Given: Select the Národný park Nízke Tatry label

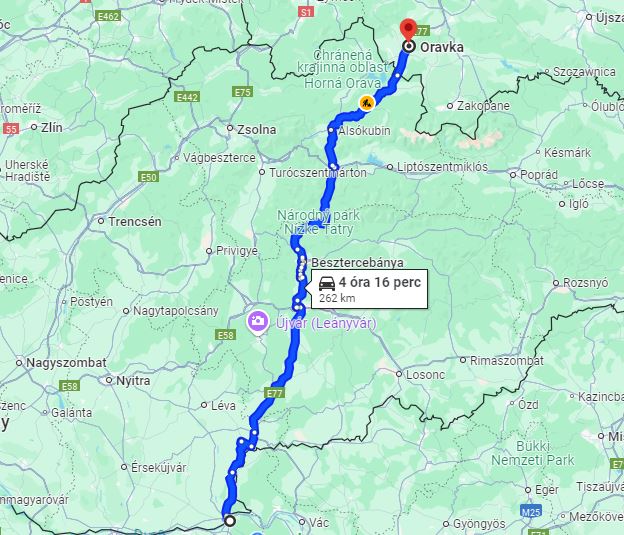Looking at the screenshot, I should click(x=318, y=222).
